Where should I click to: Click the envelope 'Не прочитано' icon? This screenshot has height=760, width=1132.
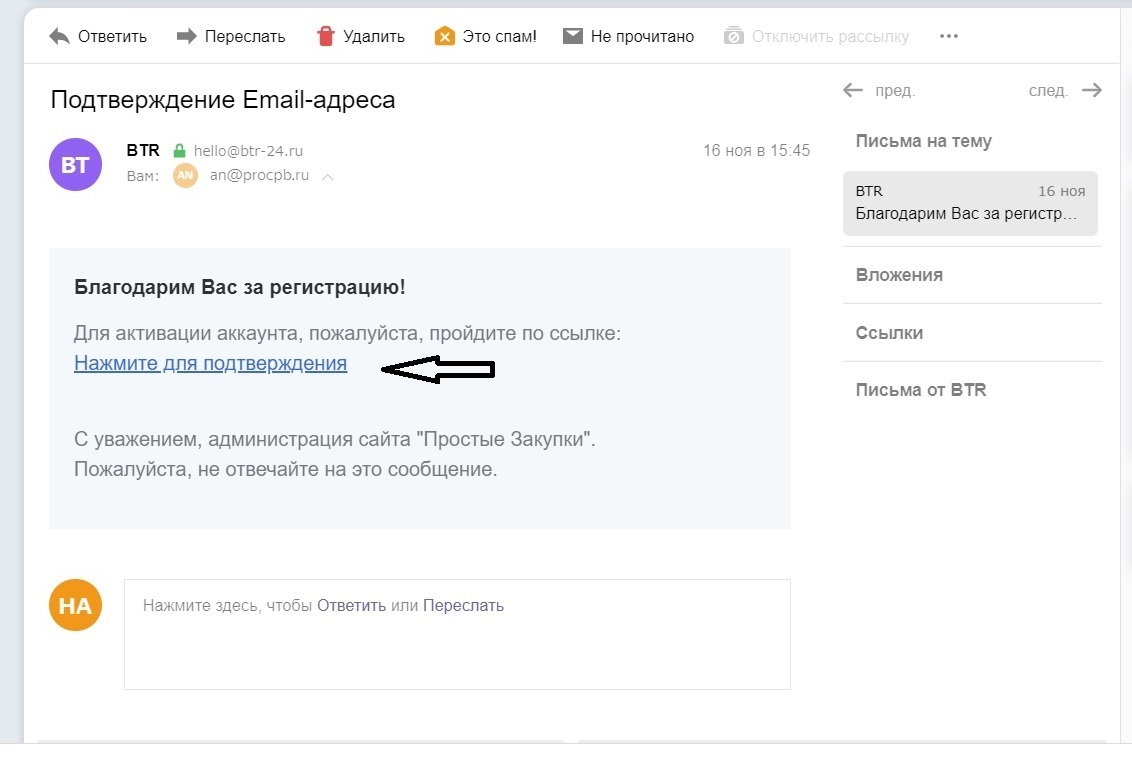click(573, 36)
